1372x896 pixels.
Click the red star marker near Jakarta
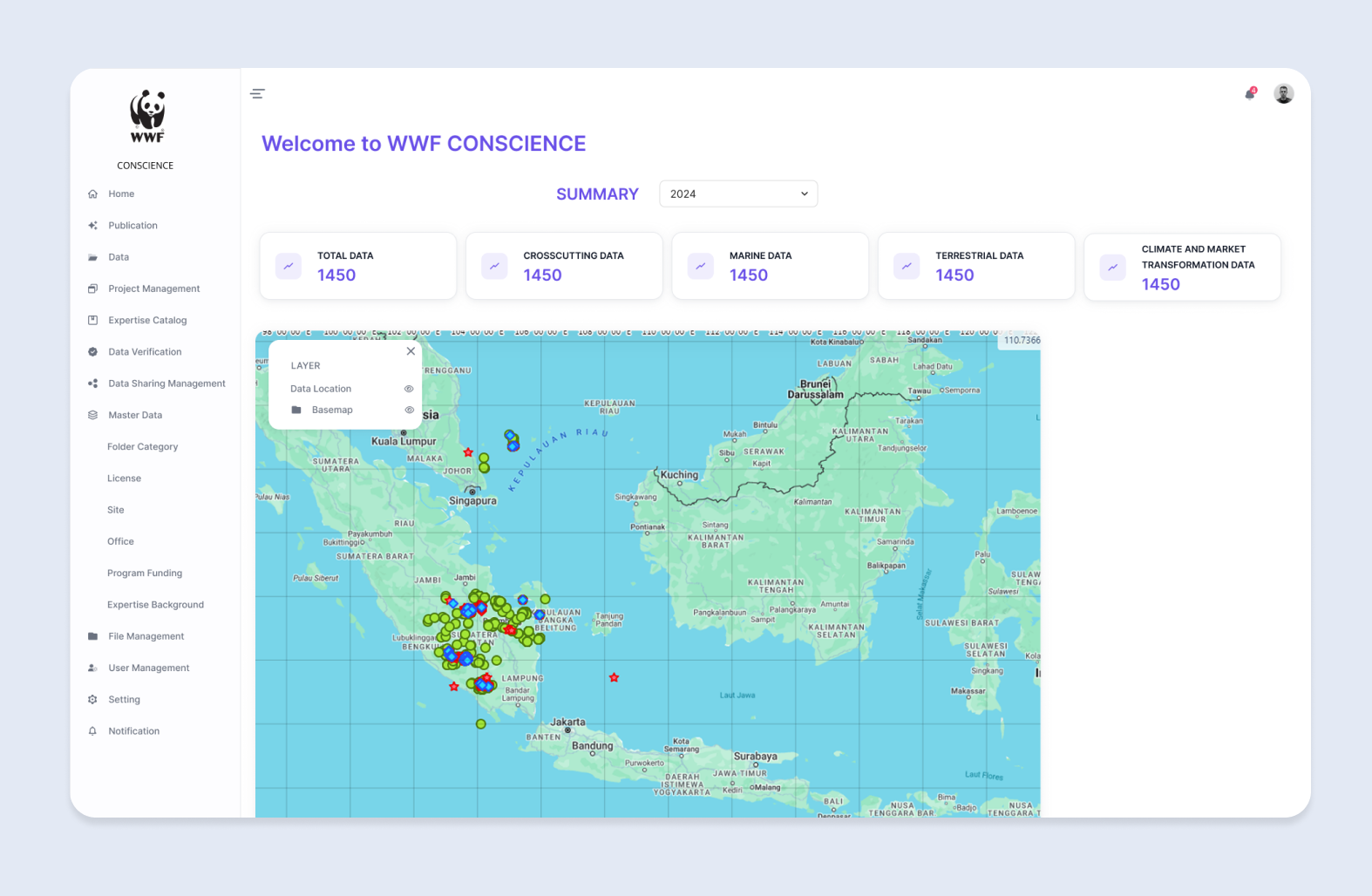tap(615, 677)
